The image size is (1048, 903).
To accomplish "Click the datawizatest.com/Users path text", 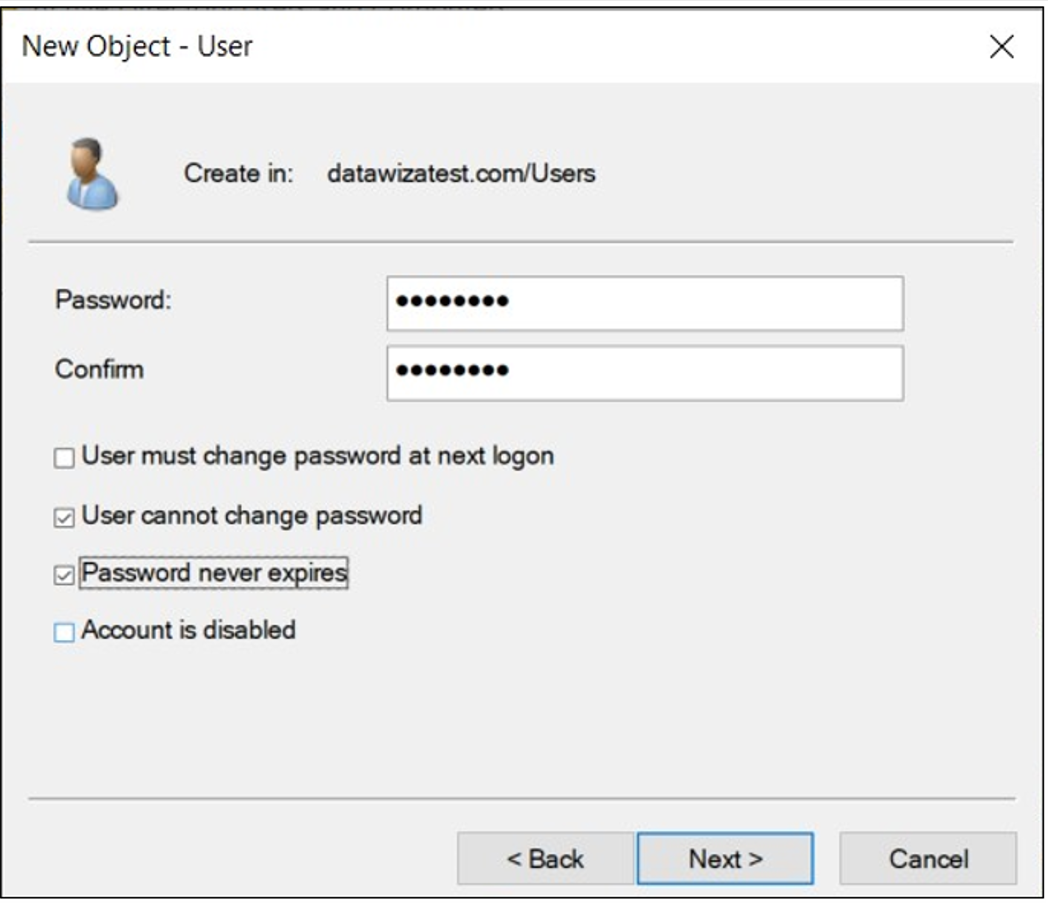I will point(461,174).
